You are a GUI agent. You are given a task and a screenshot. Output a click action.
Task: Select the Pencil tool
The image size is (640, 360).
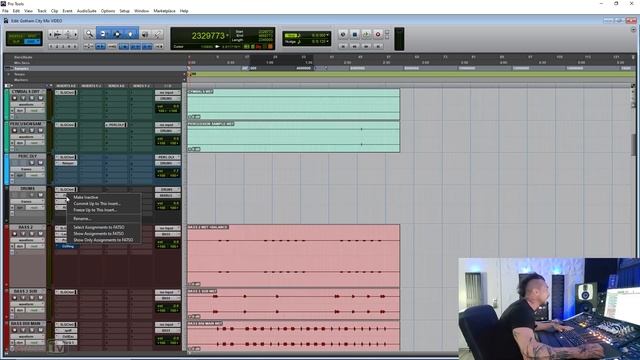point(157,35)
